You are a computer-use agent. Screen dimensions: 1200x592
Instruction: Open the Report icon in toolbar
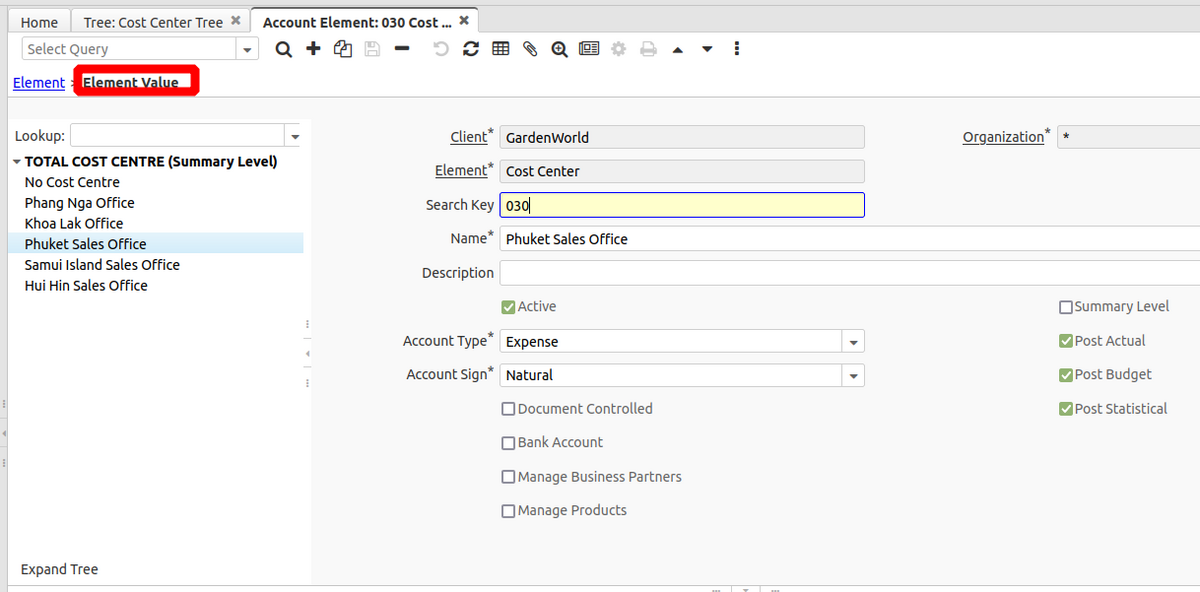589,49
